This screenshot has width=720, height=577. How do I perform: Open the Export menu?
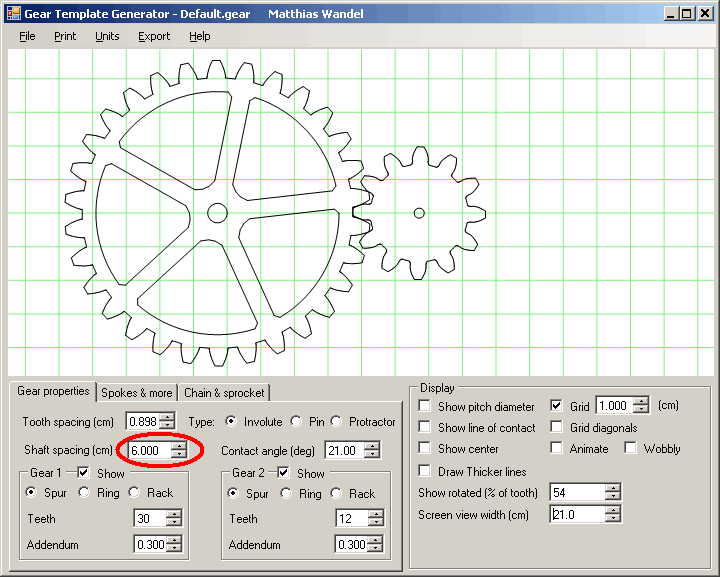(x=154, y=36)
